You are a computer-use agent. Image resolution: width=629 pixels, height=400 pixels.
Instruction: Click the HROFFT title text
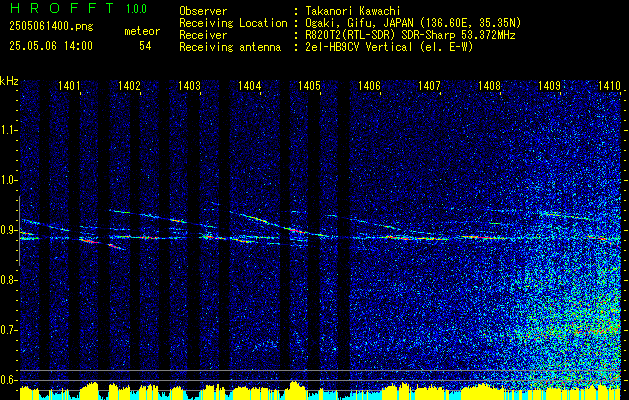click(61, 7)
